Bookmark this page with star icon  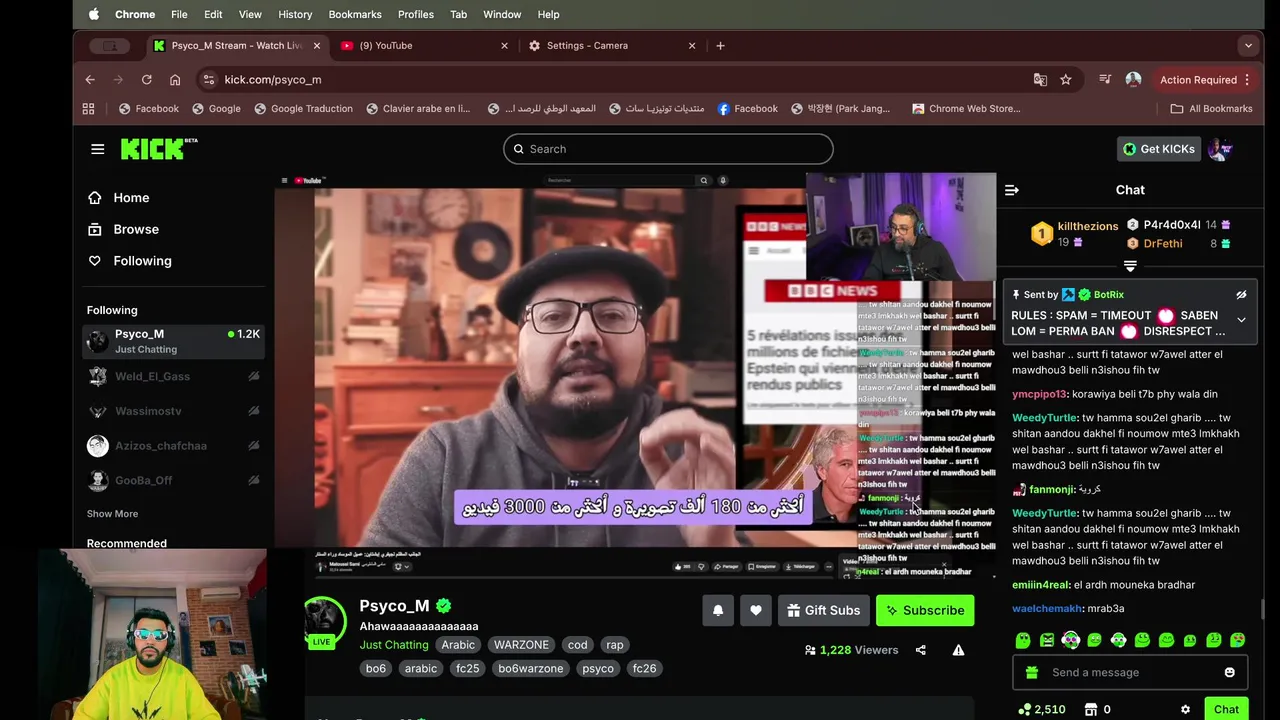[x=1066, y=80]
